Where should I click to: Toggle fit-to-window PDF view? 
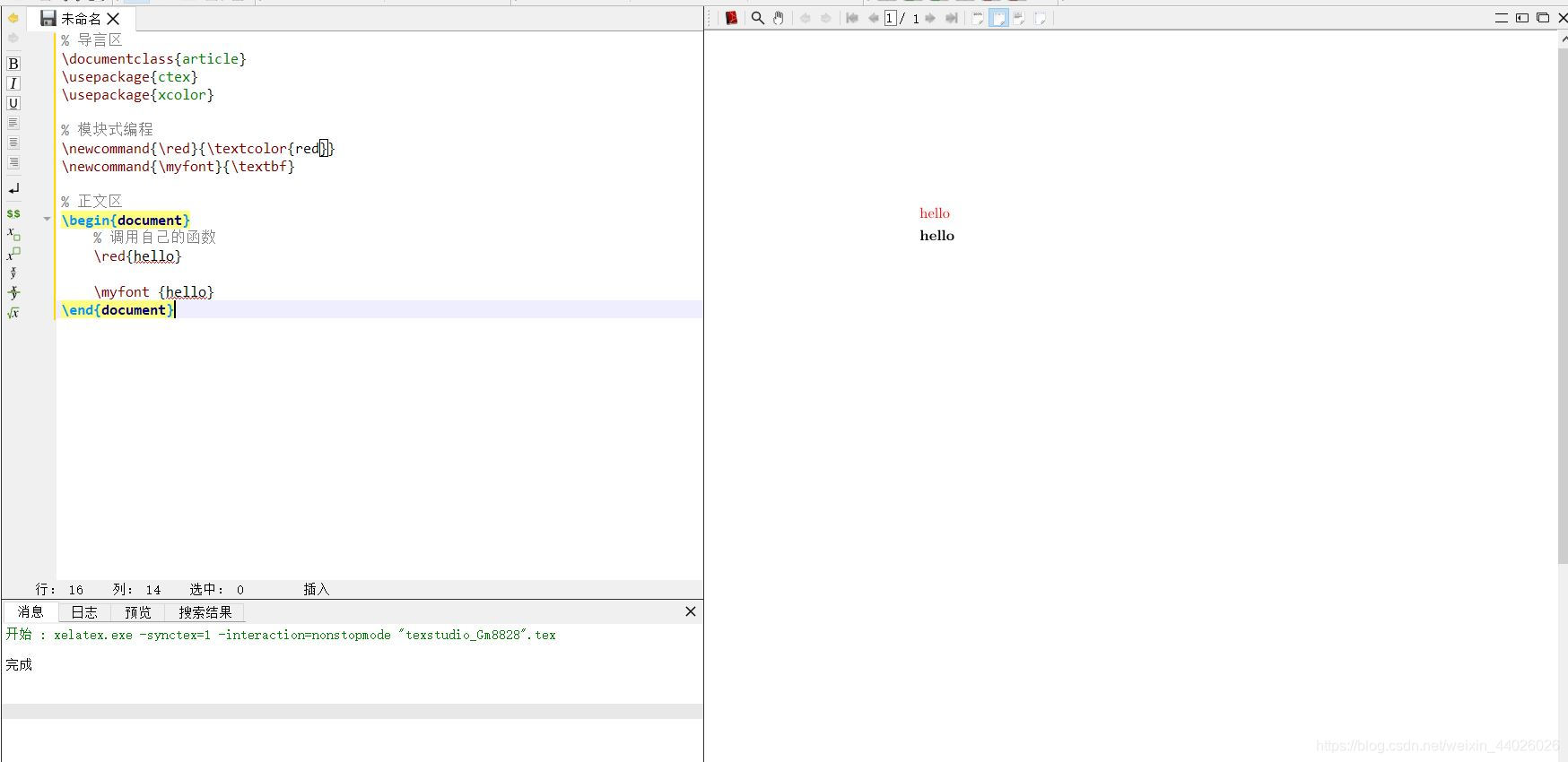pos(1041,18)
